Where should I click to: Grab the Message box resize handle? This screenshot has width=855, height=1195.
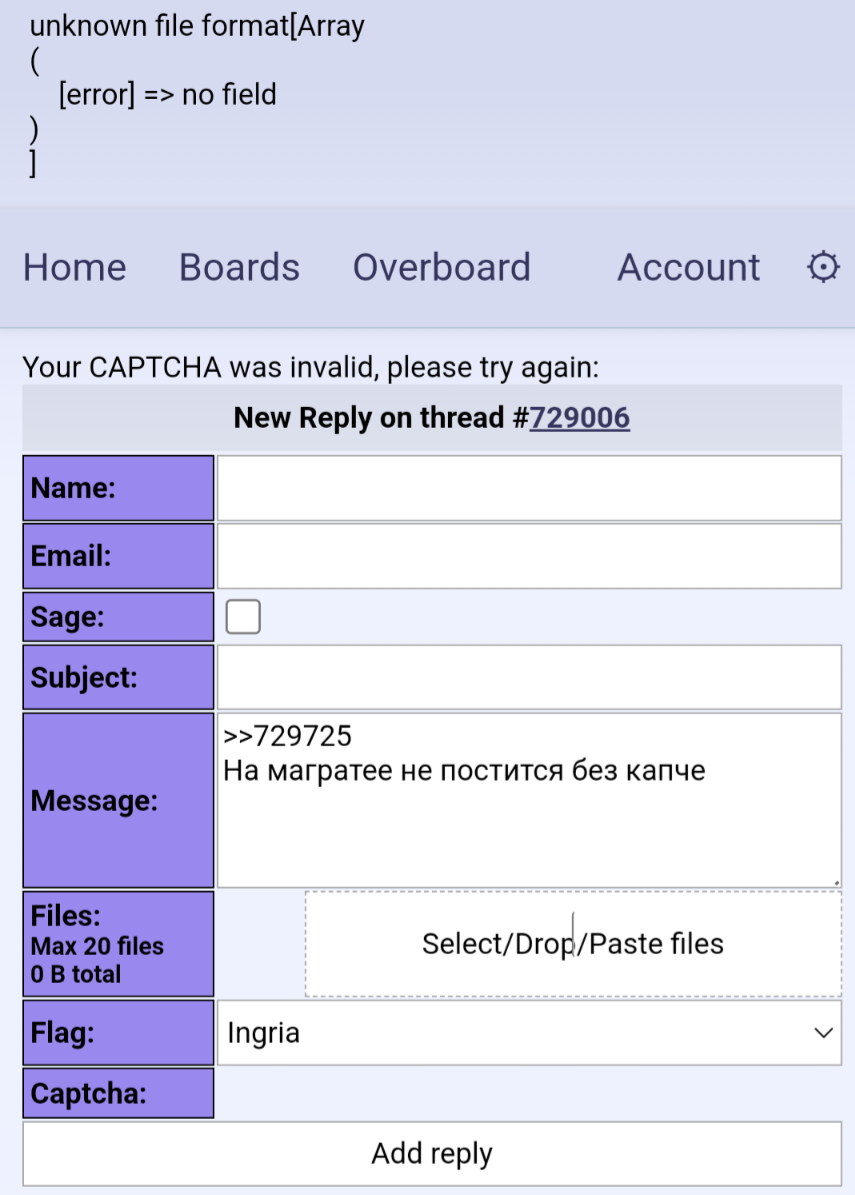(836, 883)
